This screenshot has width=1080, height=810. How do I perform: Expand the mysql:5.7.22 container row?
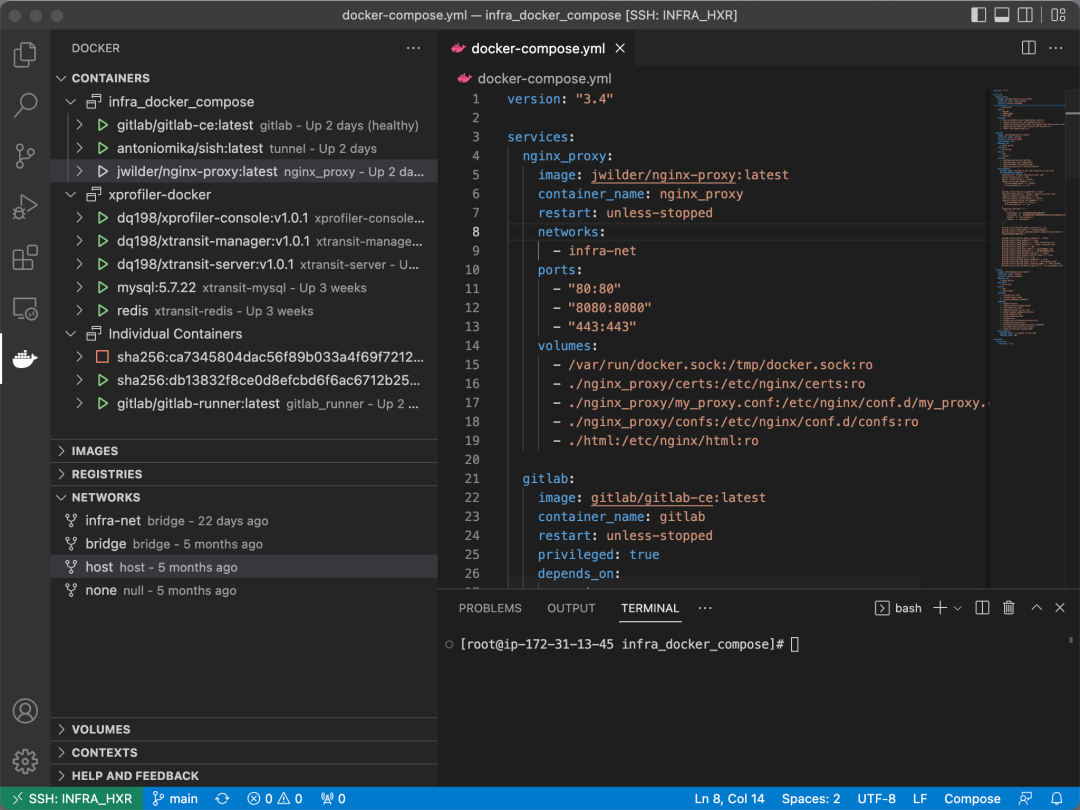tap(80, 287)
